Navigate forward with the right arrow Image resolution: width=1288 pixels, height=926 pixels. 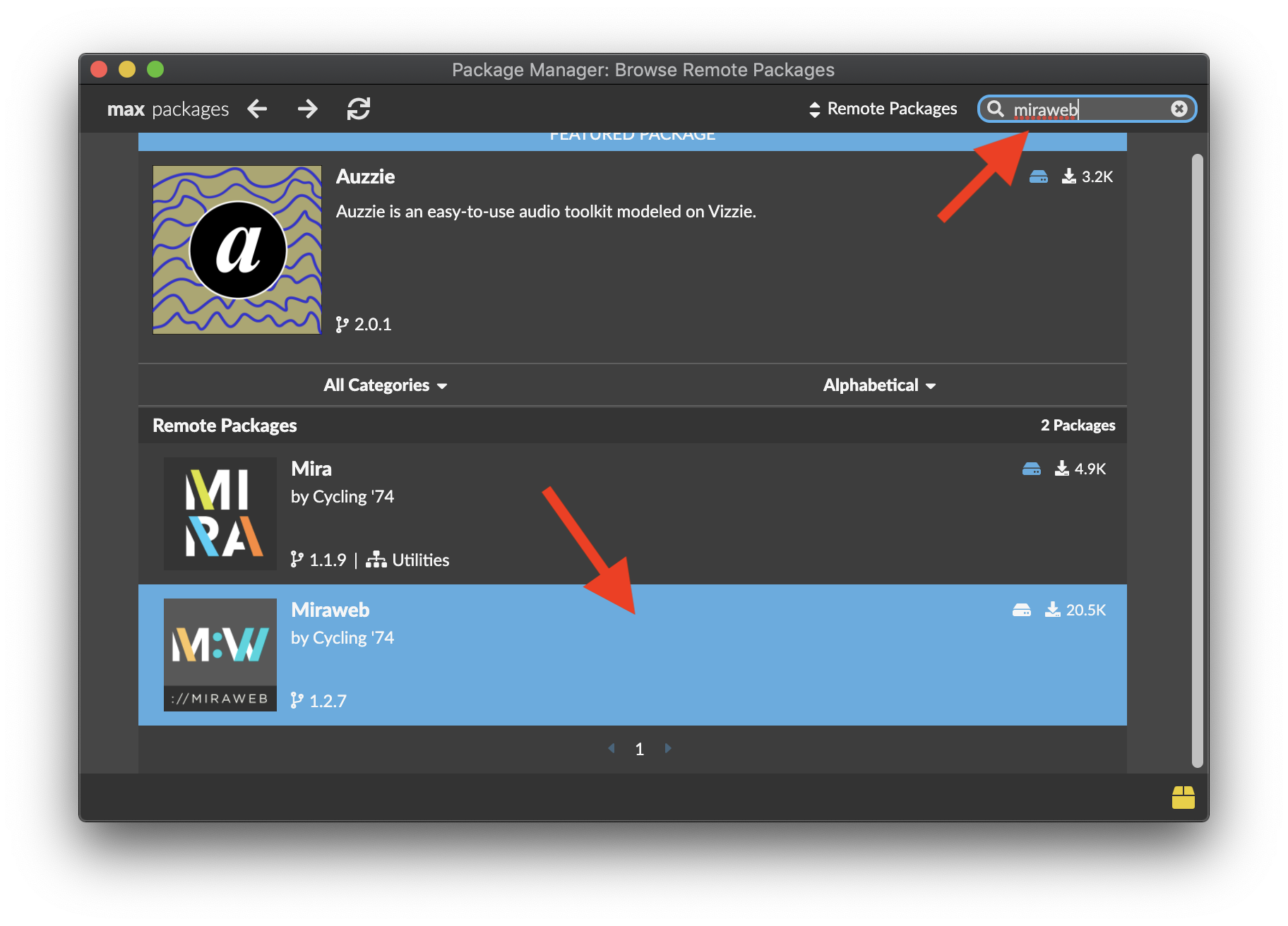(x=307, y=109)
